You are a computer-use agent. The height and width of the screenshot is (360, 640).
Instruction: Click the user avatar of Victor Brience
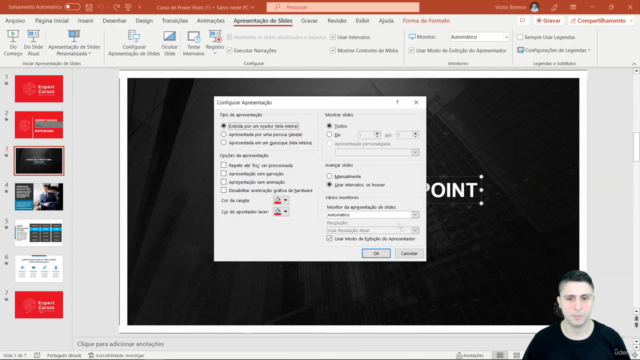[535, 7]
